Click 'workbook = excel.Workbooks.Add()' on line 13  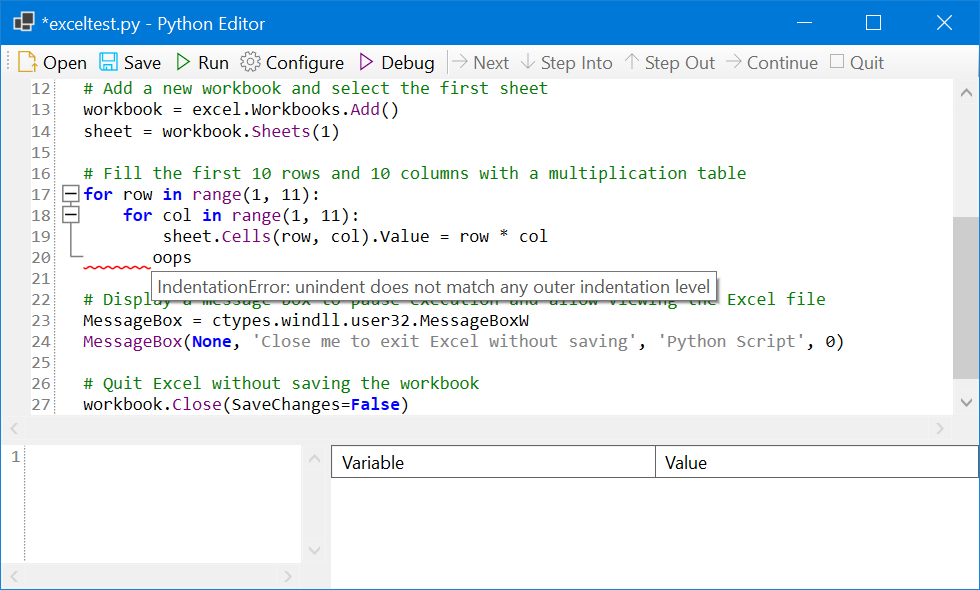(x=241, y=109)
